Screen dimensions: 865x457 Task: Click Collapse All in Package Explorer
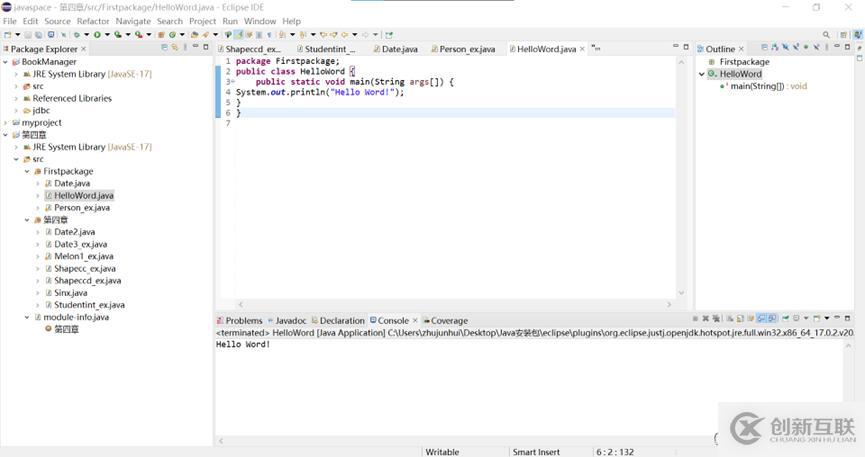click(164, 48)
